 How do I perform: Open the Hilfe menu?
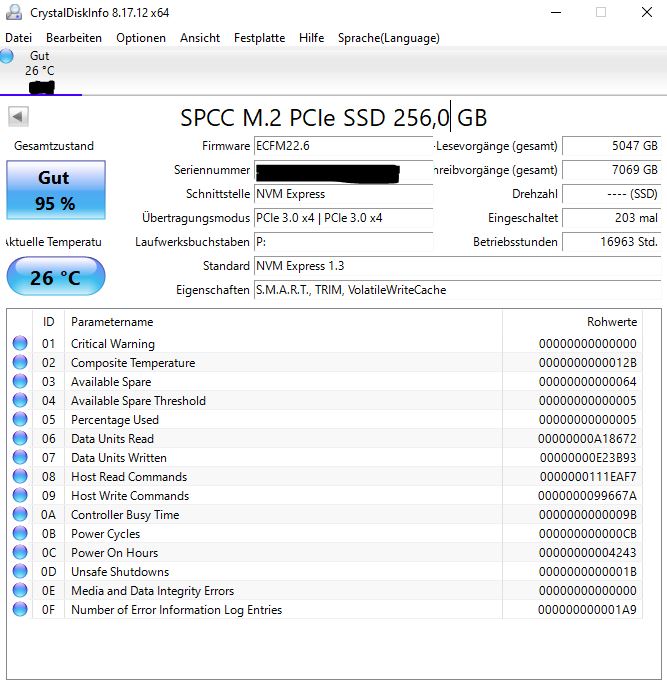point(311,38)
